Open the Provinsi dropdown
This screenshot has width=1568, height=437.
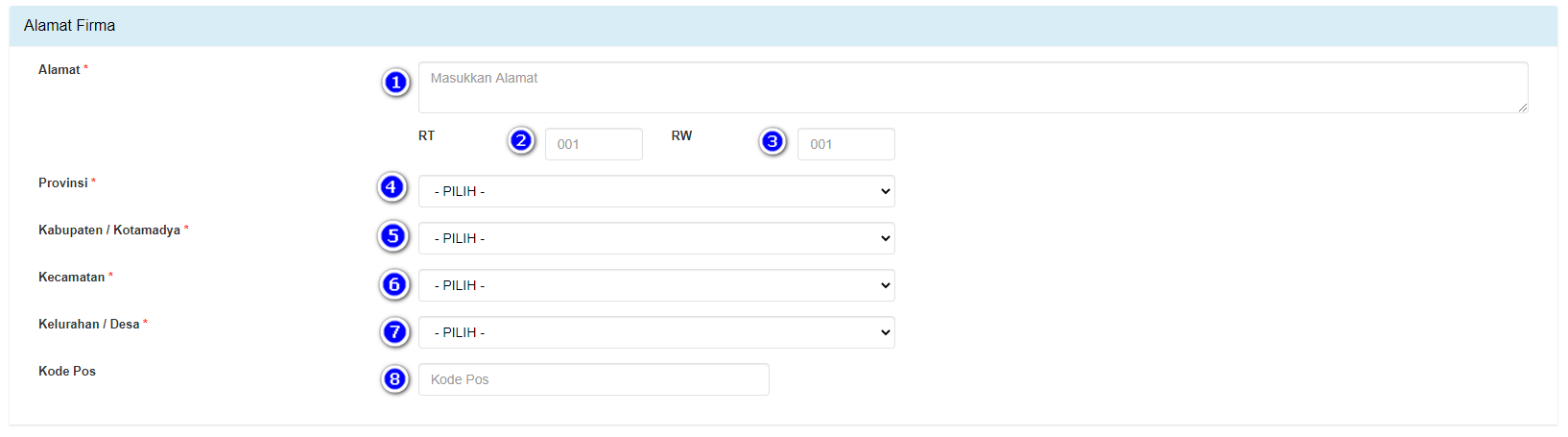tap(656, 191)
